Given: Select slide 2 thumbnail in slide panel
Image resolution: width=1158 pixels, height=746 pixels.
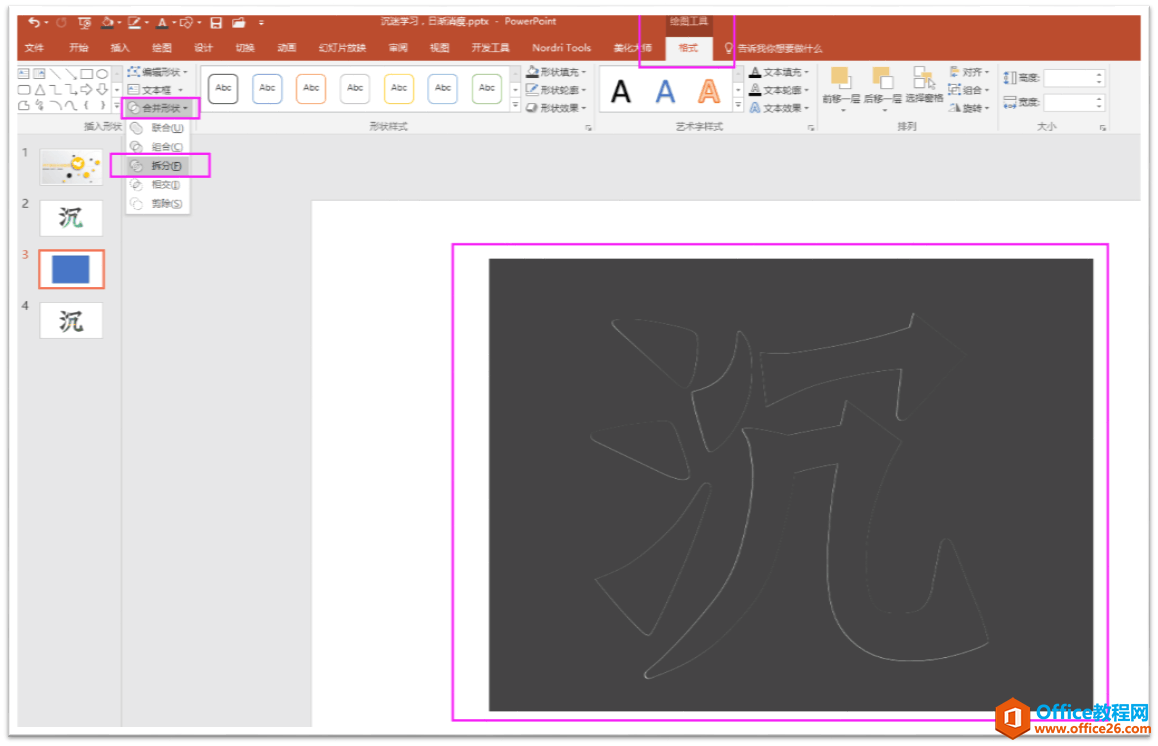Looking at the screenshot, I should click(71, 217).
